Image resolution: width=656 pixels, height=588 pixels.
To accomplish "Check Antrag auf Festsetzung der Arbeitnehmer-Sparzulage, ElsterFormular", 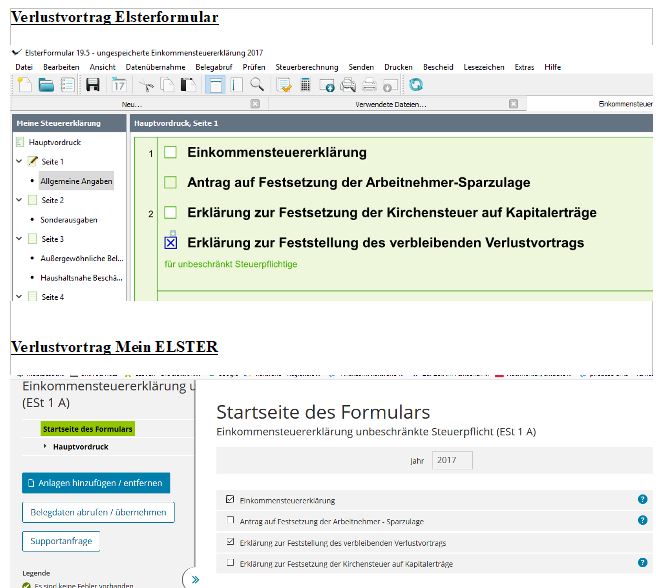I will [170, 182].
